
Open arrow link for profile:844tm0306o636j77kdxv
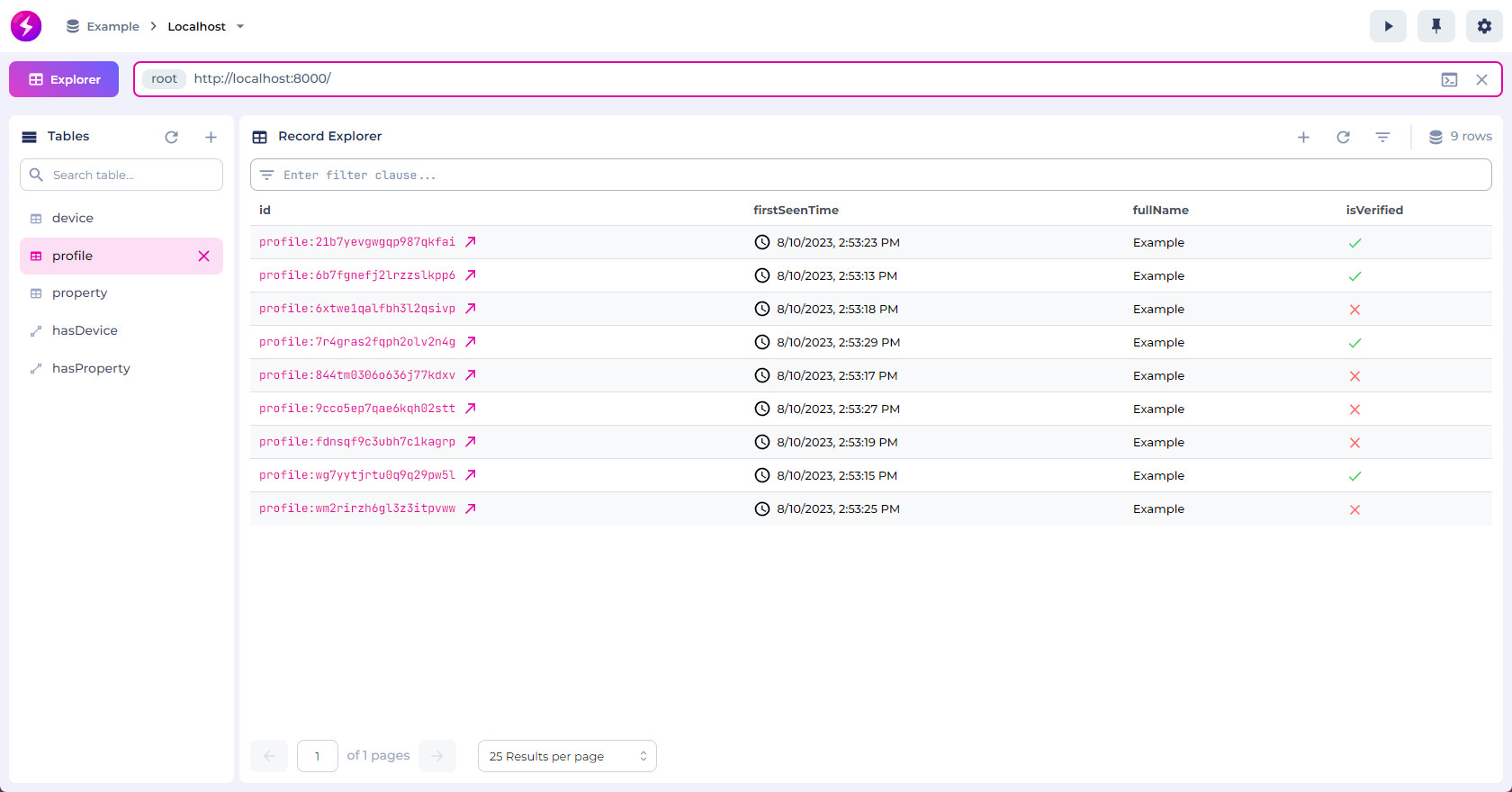click(x=470, y=375)
